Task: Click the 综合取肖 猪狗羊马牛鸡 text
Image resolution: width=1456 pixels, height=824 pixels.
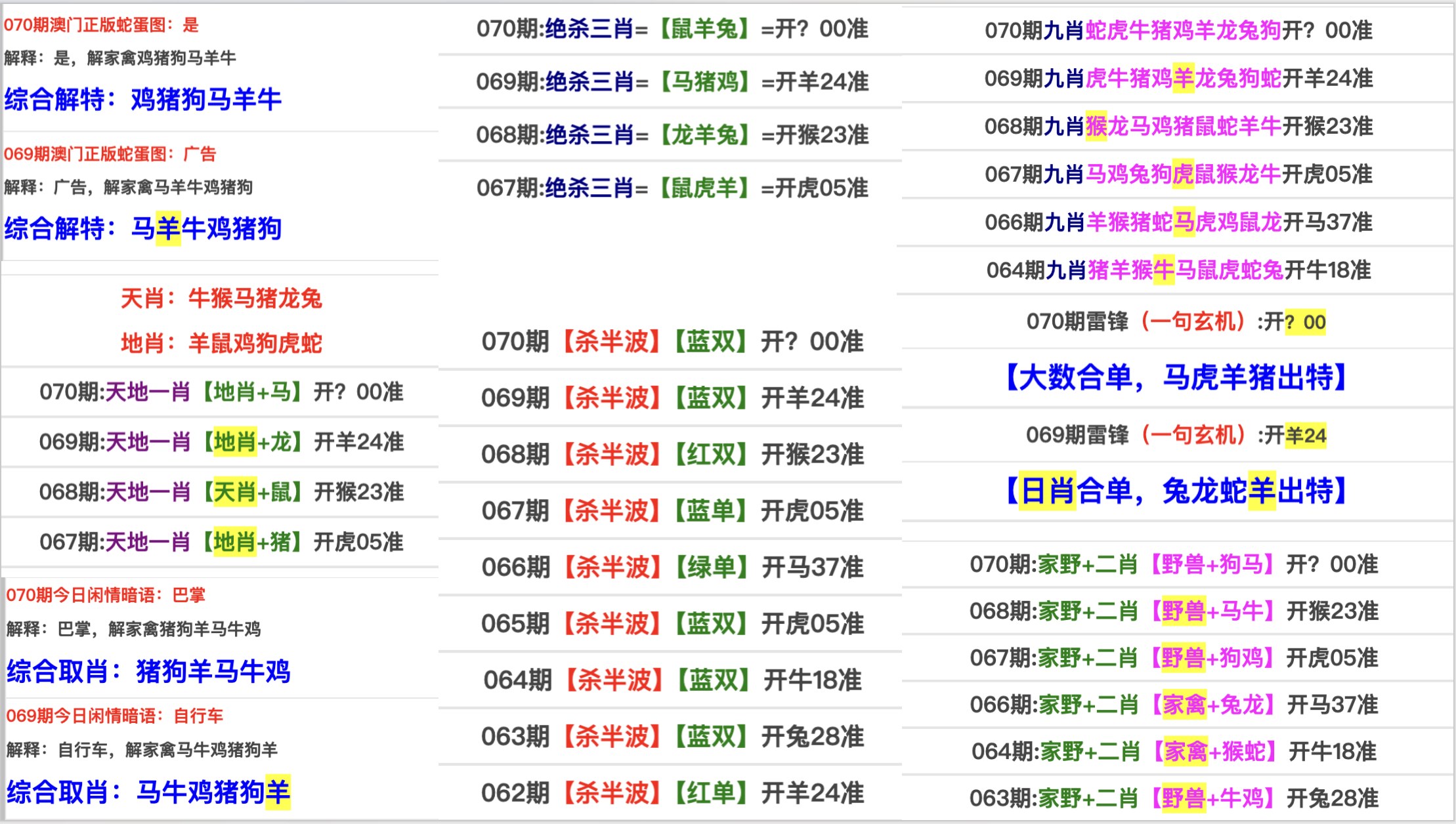Action: (x=148, y=671)
